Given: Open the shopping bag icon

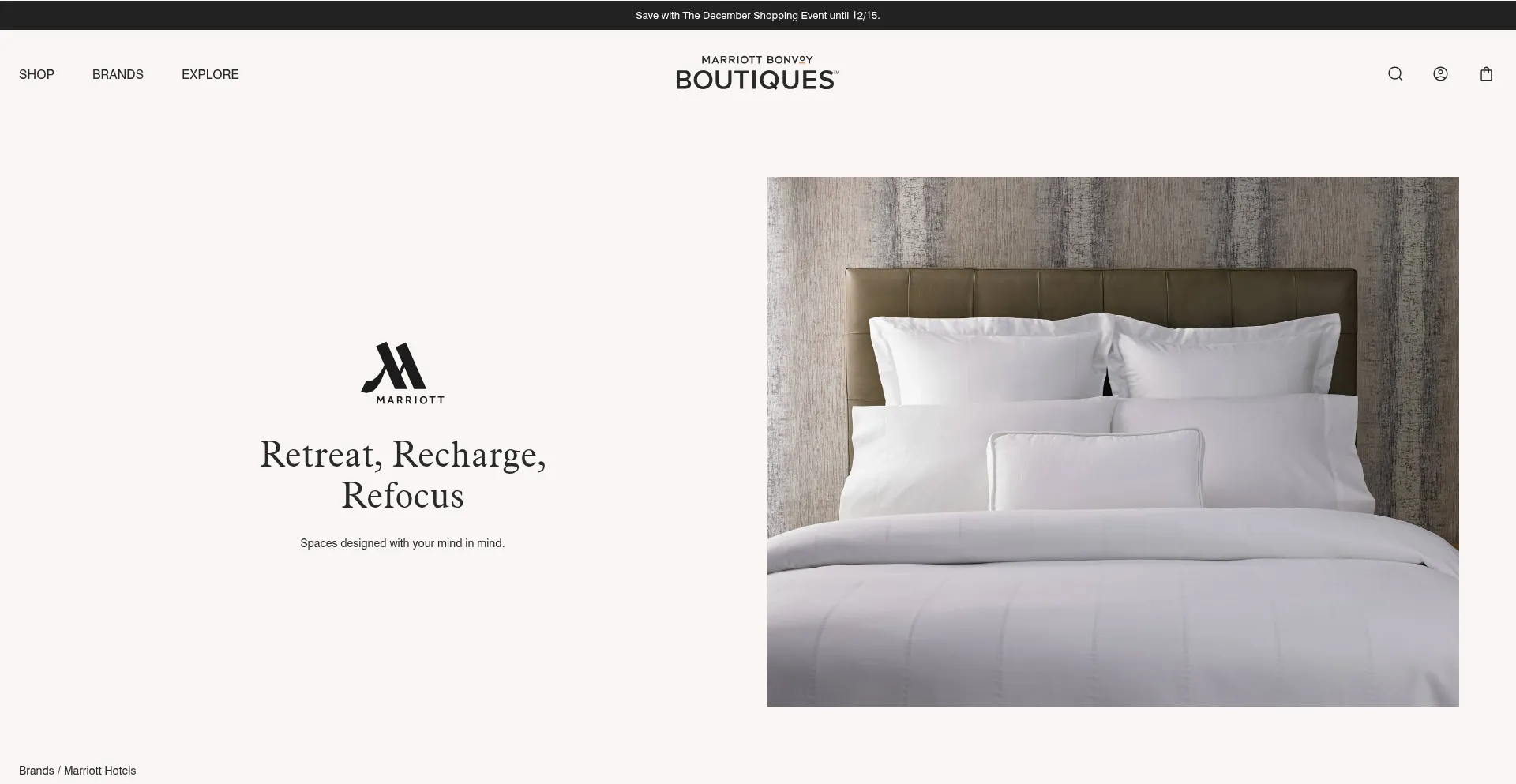Looking at the screenshot, I should (x=1486, y=74).
